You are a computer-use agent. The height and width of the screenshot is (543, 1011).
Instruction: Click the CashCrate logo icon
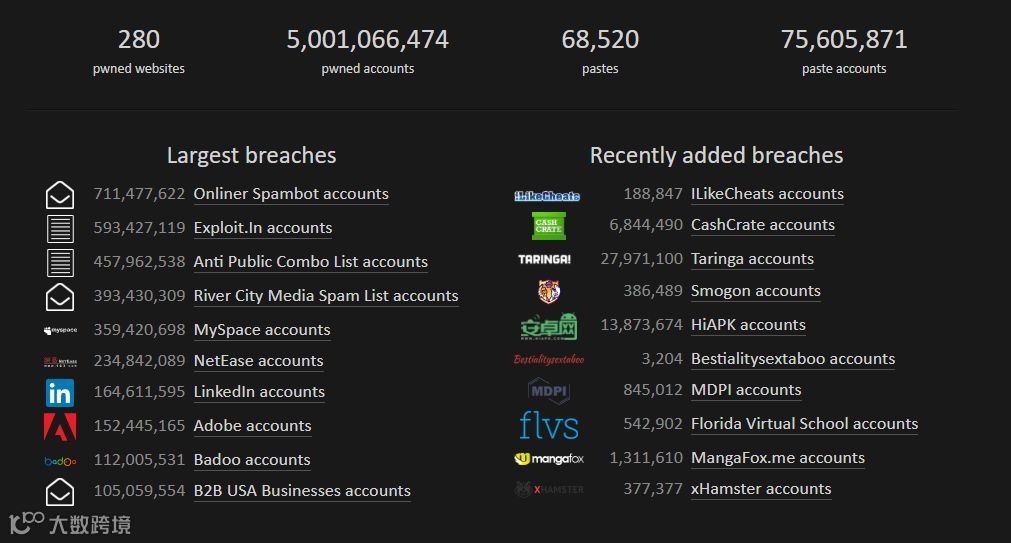(x=548, y=226)
